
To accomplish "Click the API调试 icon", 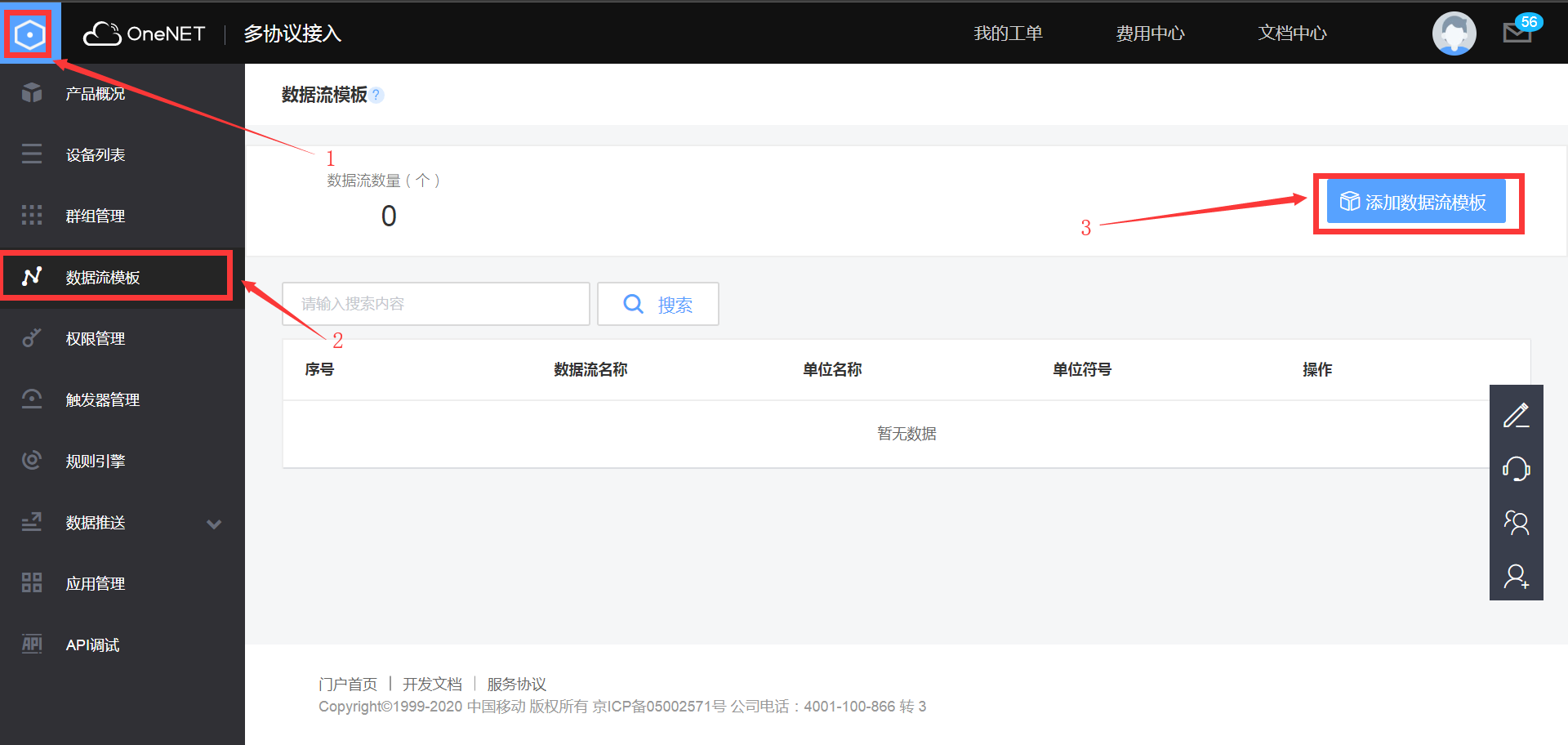I will pyautogui.click(x=32, y=644).
